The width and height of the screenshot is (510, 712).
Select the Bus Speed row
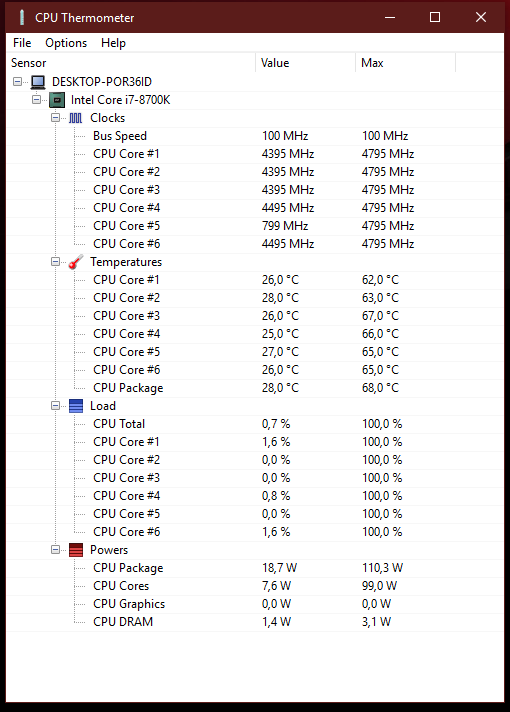pos(254,136)
